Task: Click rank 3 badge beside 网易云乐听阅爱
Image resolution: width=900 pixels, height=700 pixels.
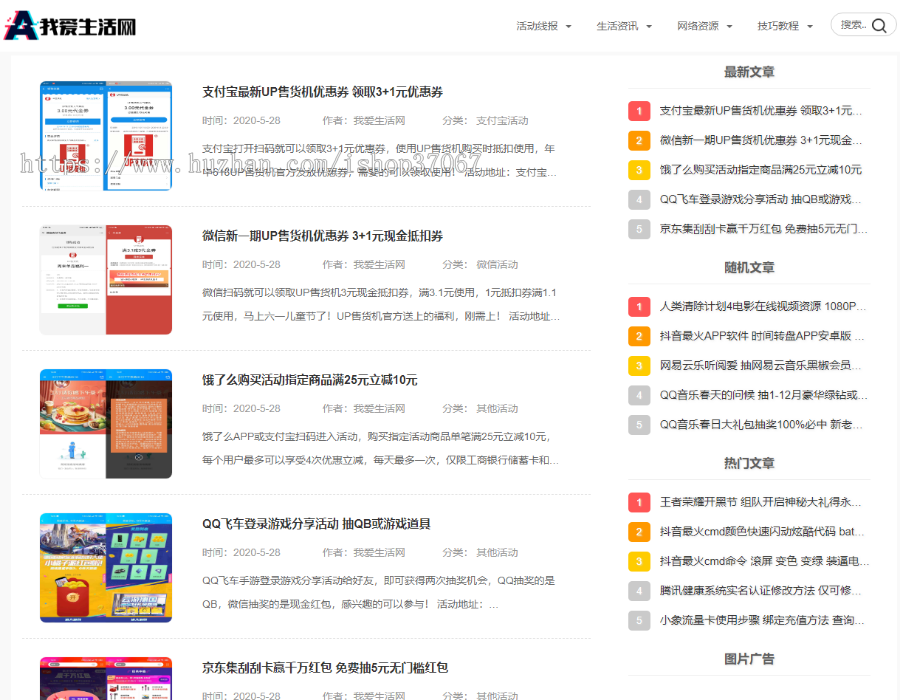Action: pos(639,365)
